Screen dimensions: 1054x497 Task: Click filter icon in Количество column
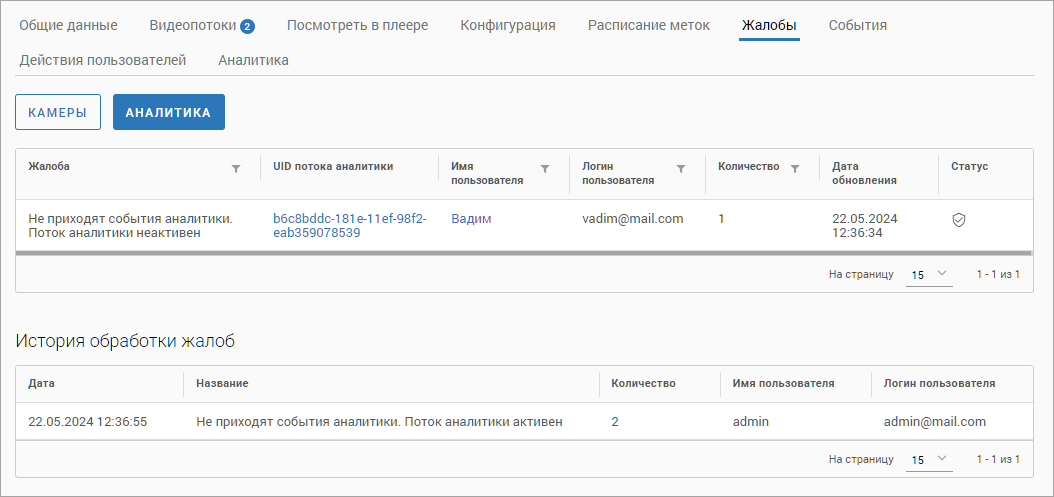(x=795, y=169)
